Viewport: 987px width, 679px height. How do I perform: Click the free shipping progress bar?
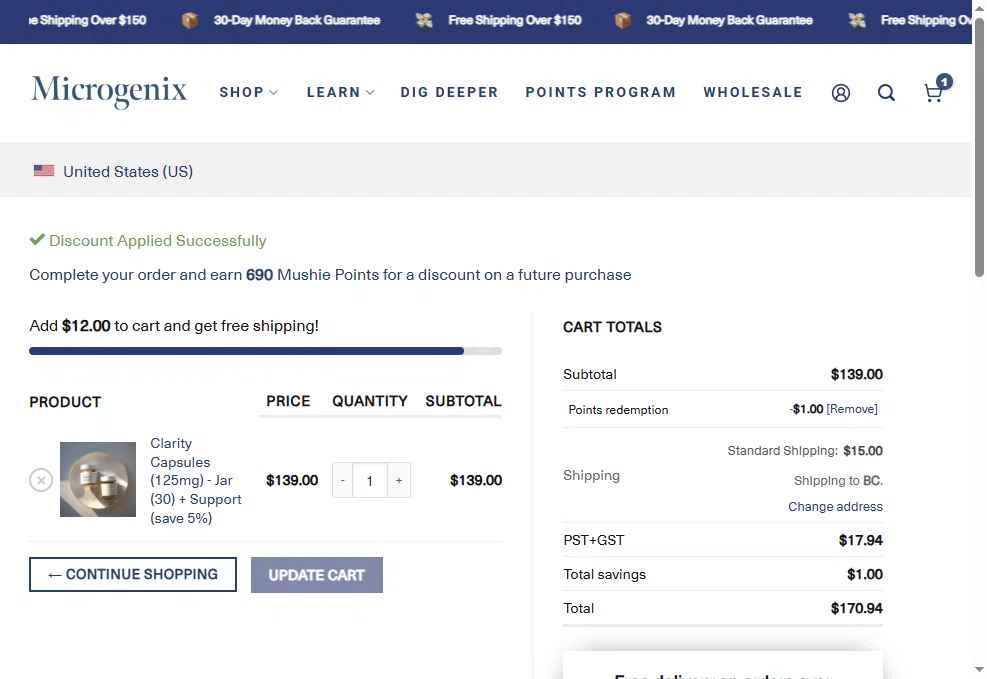[265, 351]
